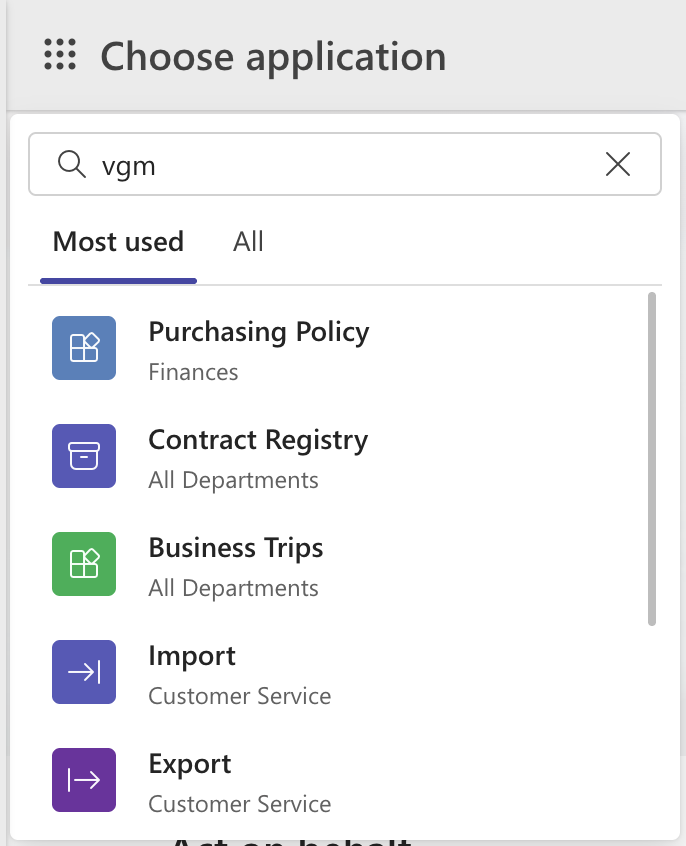Click Finances label under Purchasing Policy

[193, 372]
